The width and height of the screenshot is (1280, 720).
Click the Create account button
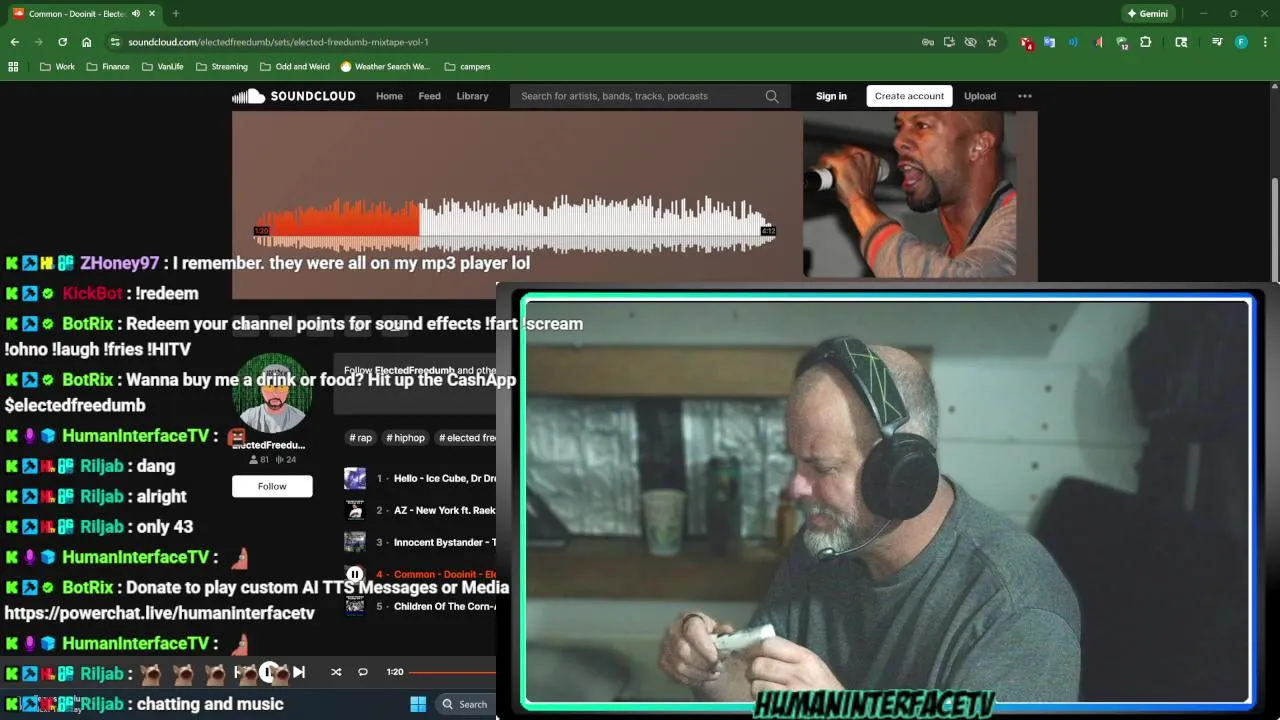(x=909, y=96)
